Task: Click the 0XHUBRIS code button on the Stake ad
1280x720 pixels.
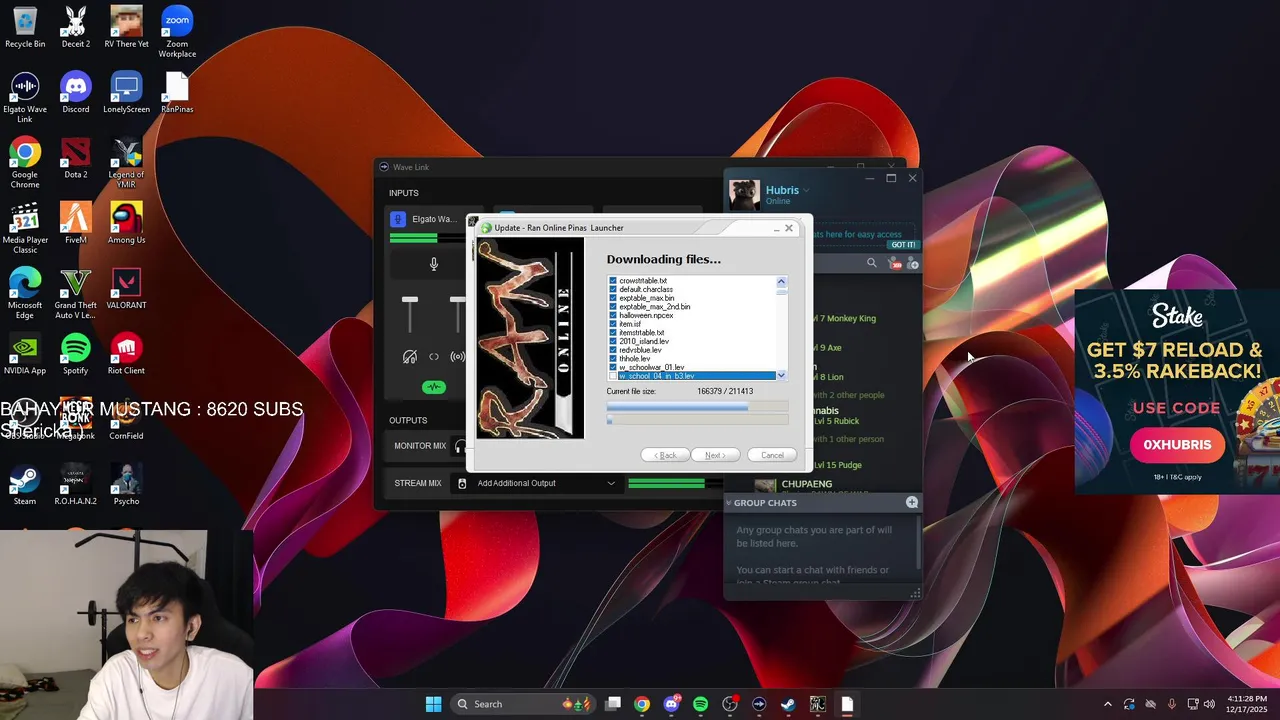Action: (x=1177, y=445)
